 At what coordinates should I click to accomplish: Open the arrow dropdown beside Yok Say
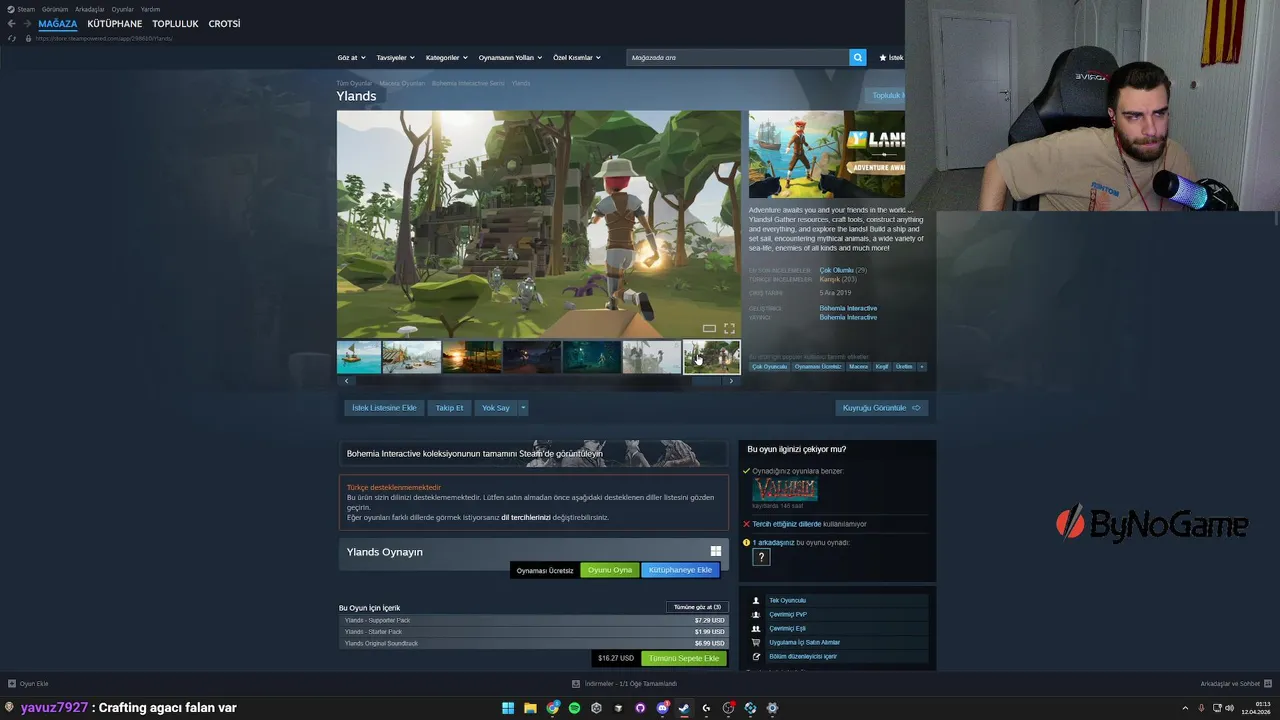[x=522, y=408]
